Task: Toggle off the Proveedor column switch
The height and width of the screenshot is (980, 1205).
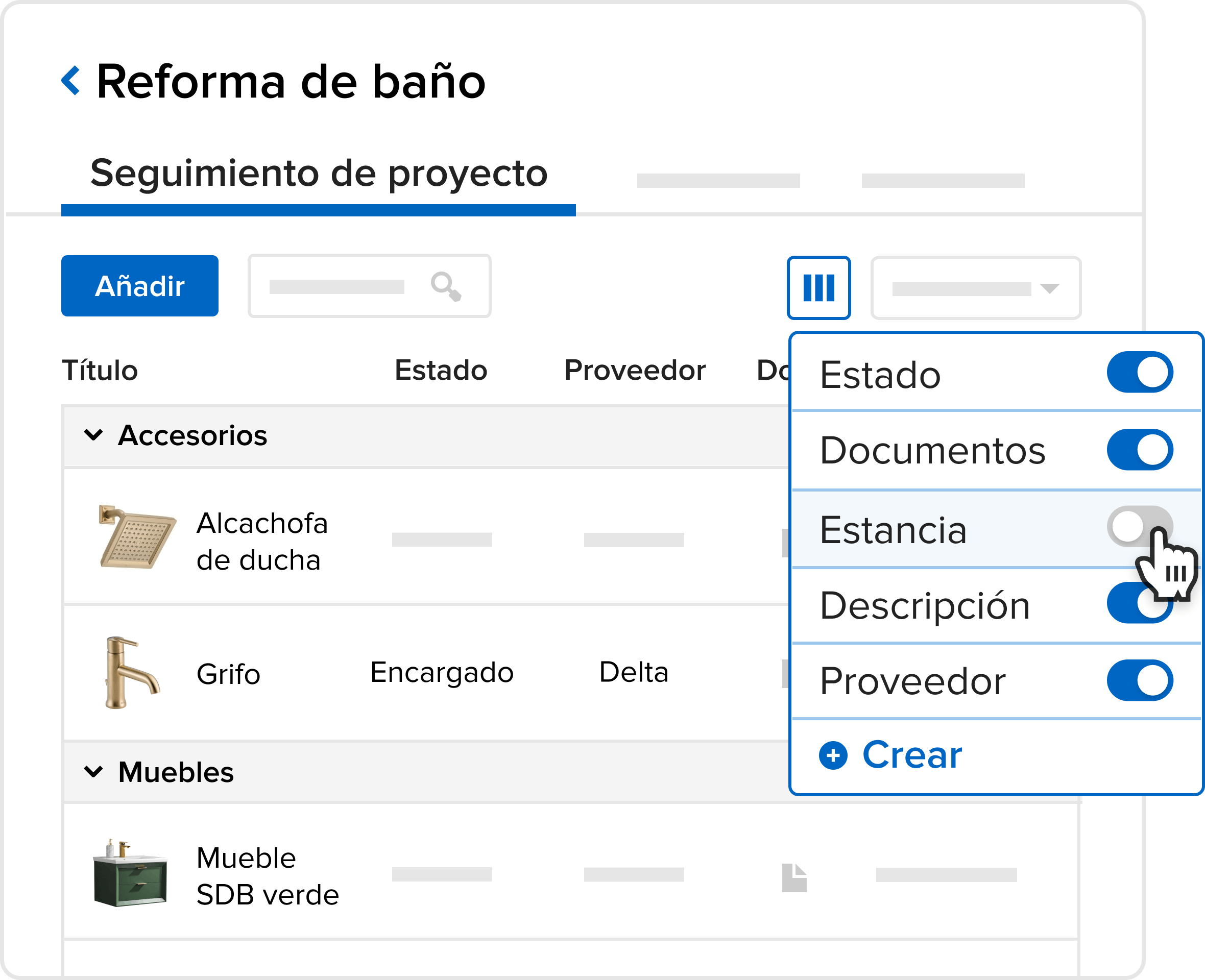Action: tap(1140, 680)
